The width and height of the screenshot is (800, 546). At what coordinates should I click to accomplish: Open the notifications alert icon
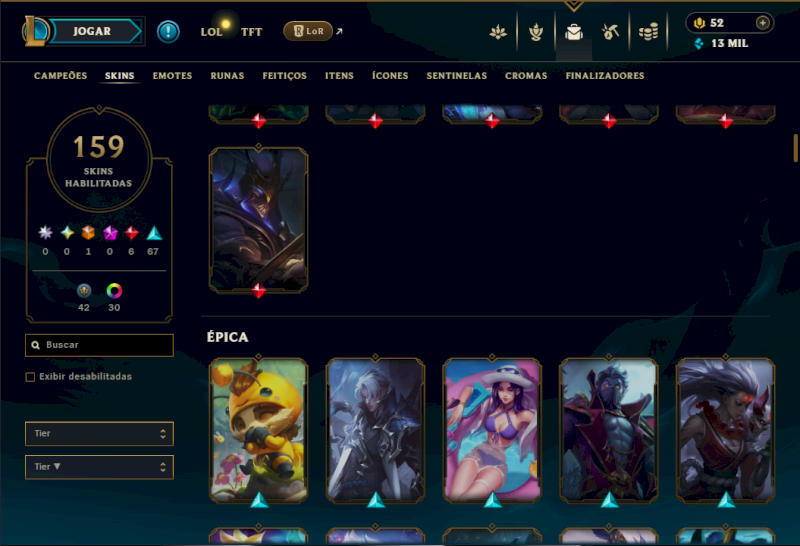(x=168, y=32)
